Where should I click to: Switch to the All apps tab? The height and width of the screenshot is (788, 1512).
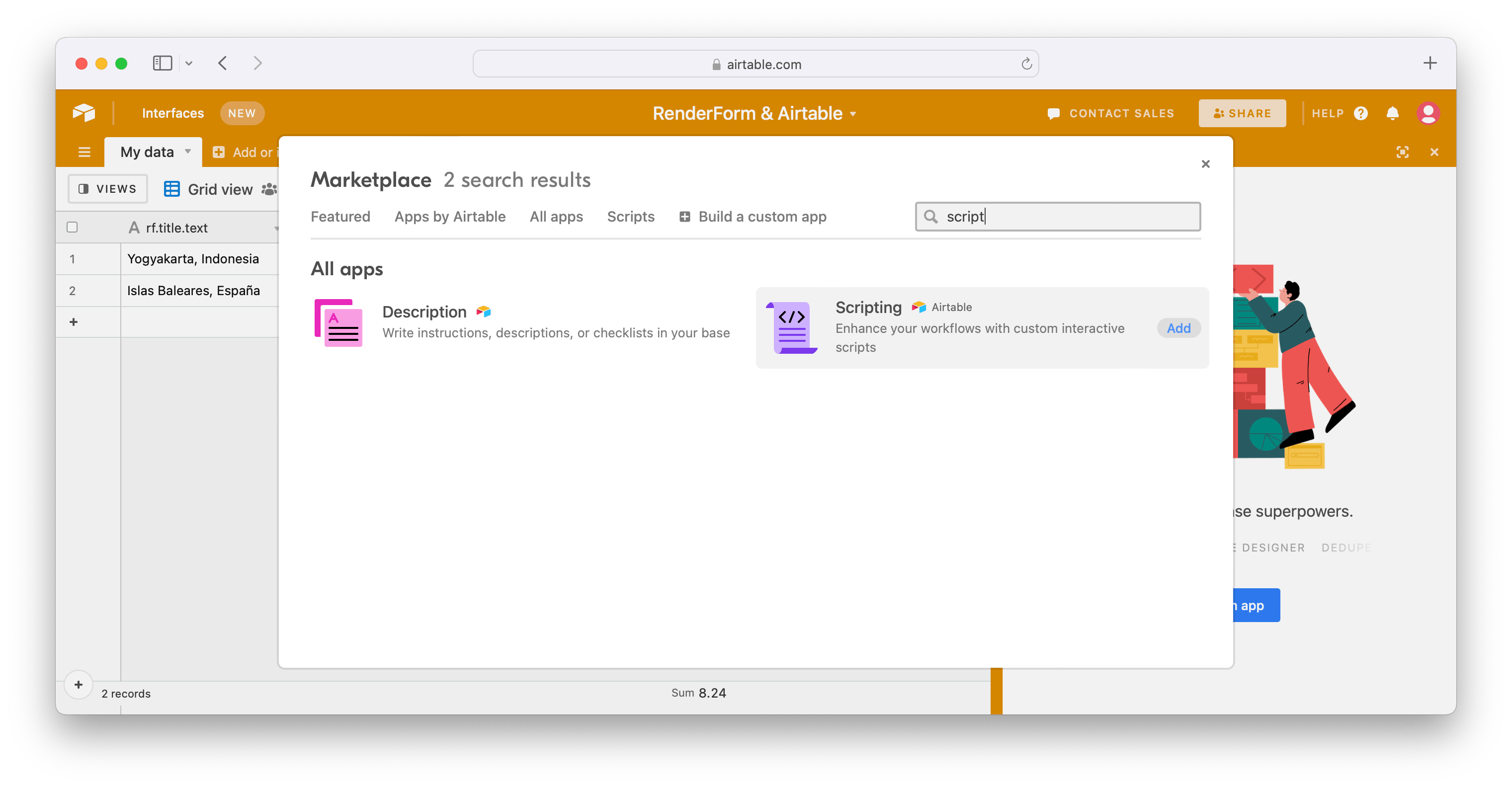point(556,217)
